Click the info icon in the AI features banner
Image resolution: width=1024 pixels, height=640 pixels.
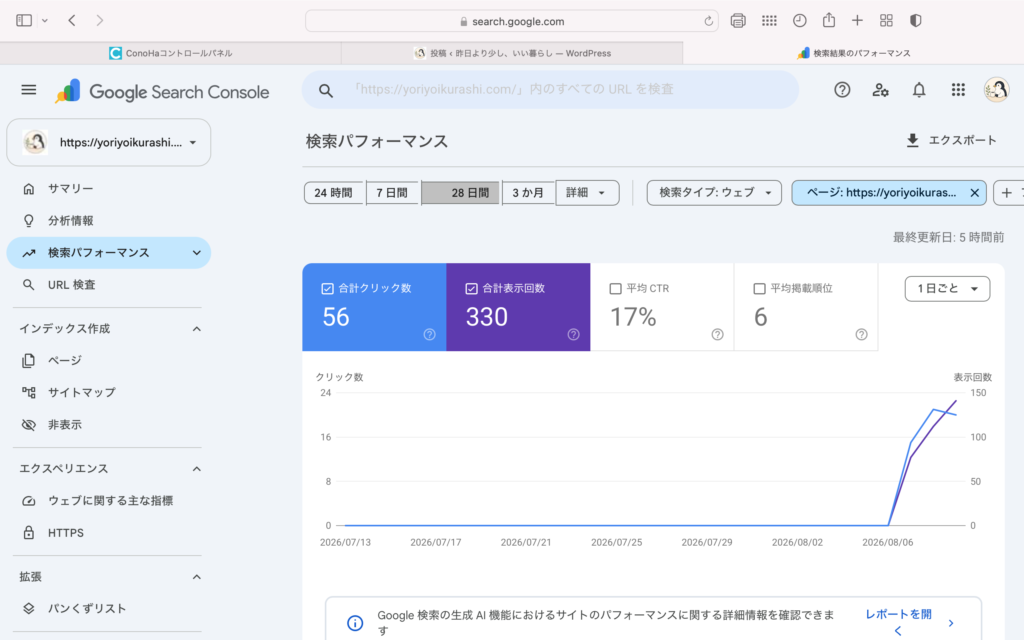pyautogui.click(x=355, y=623)
